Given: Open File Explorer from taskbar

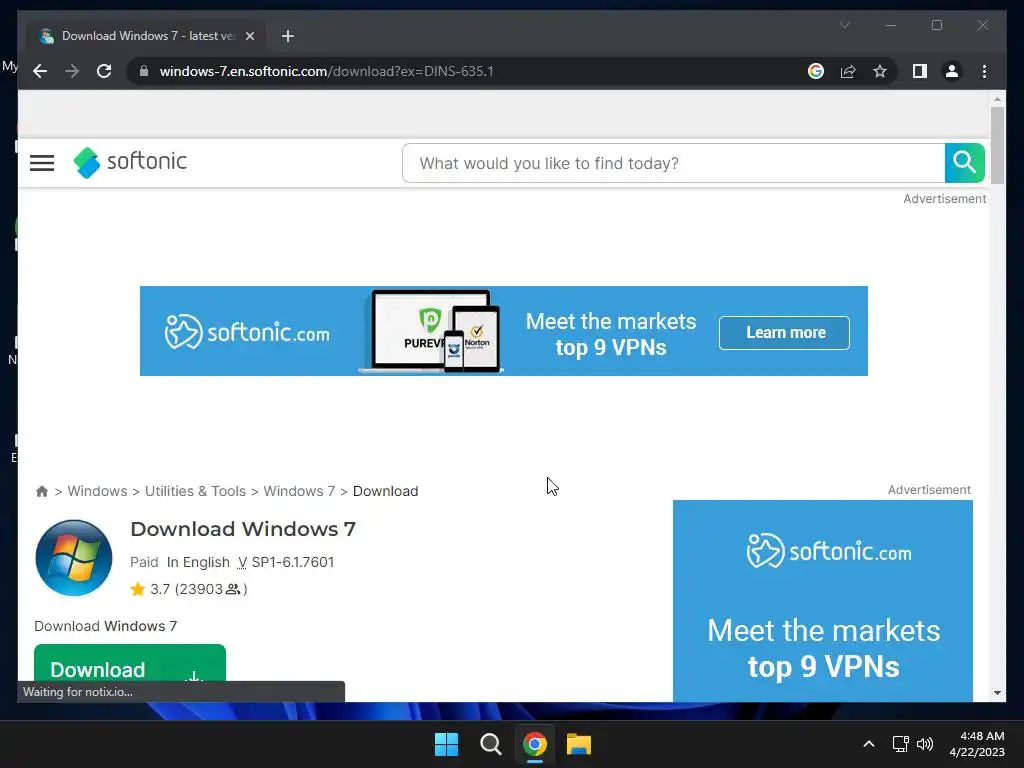Looking at the screenshot, I should 579,744.
